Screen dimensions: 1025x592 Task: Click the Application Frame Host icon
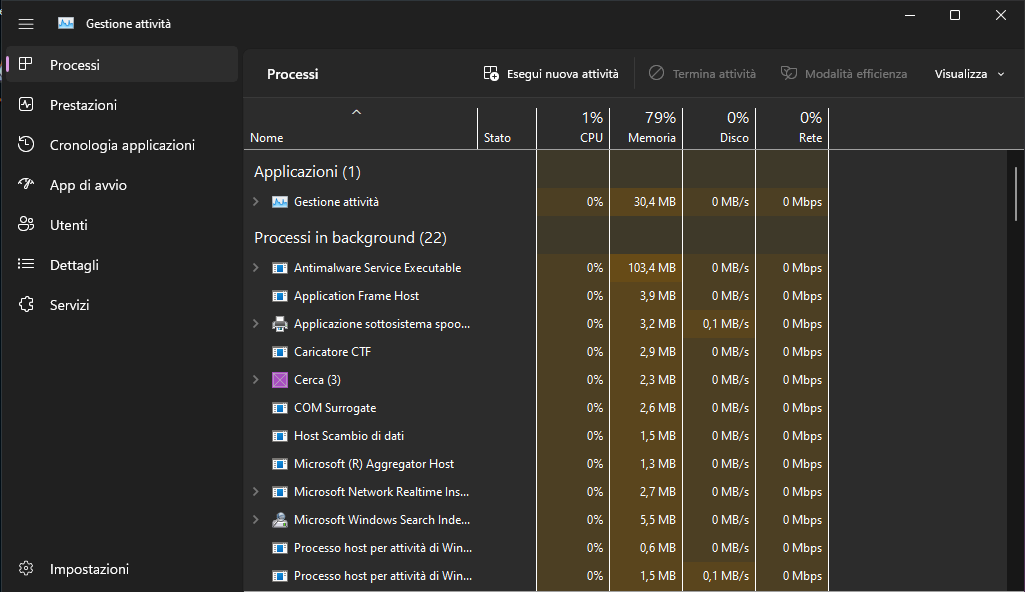click(280, 296)
